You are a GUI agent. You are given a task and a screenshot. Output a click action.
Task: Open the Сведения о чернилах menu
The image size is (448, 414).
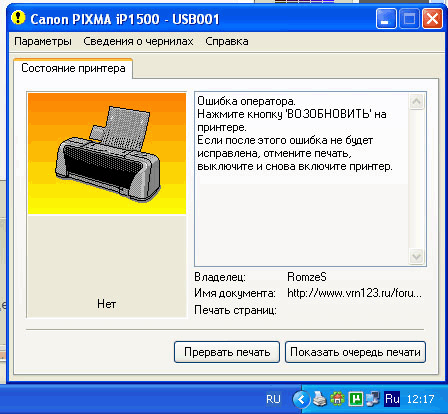click(138, 41)
